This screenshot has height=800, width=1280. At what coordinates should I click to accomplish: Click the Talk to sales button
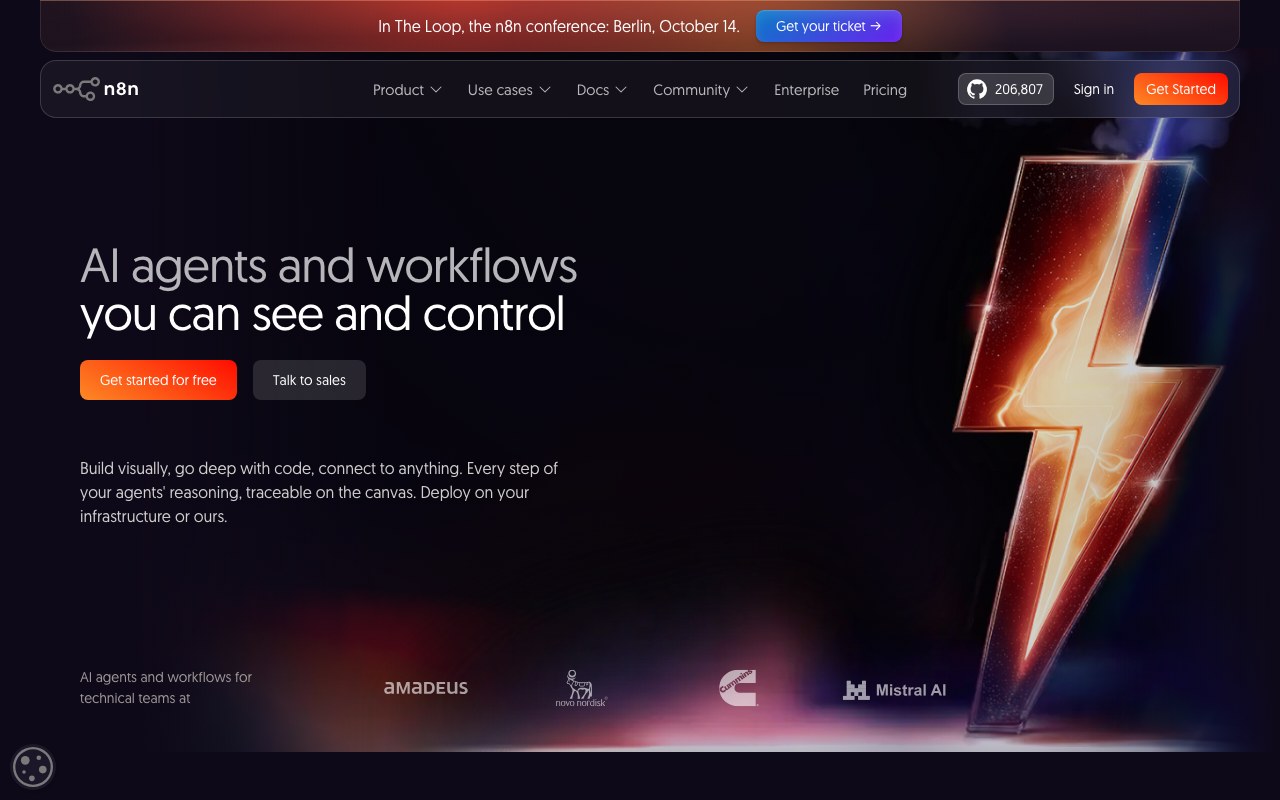point(309,380)
